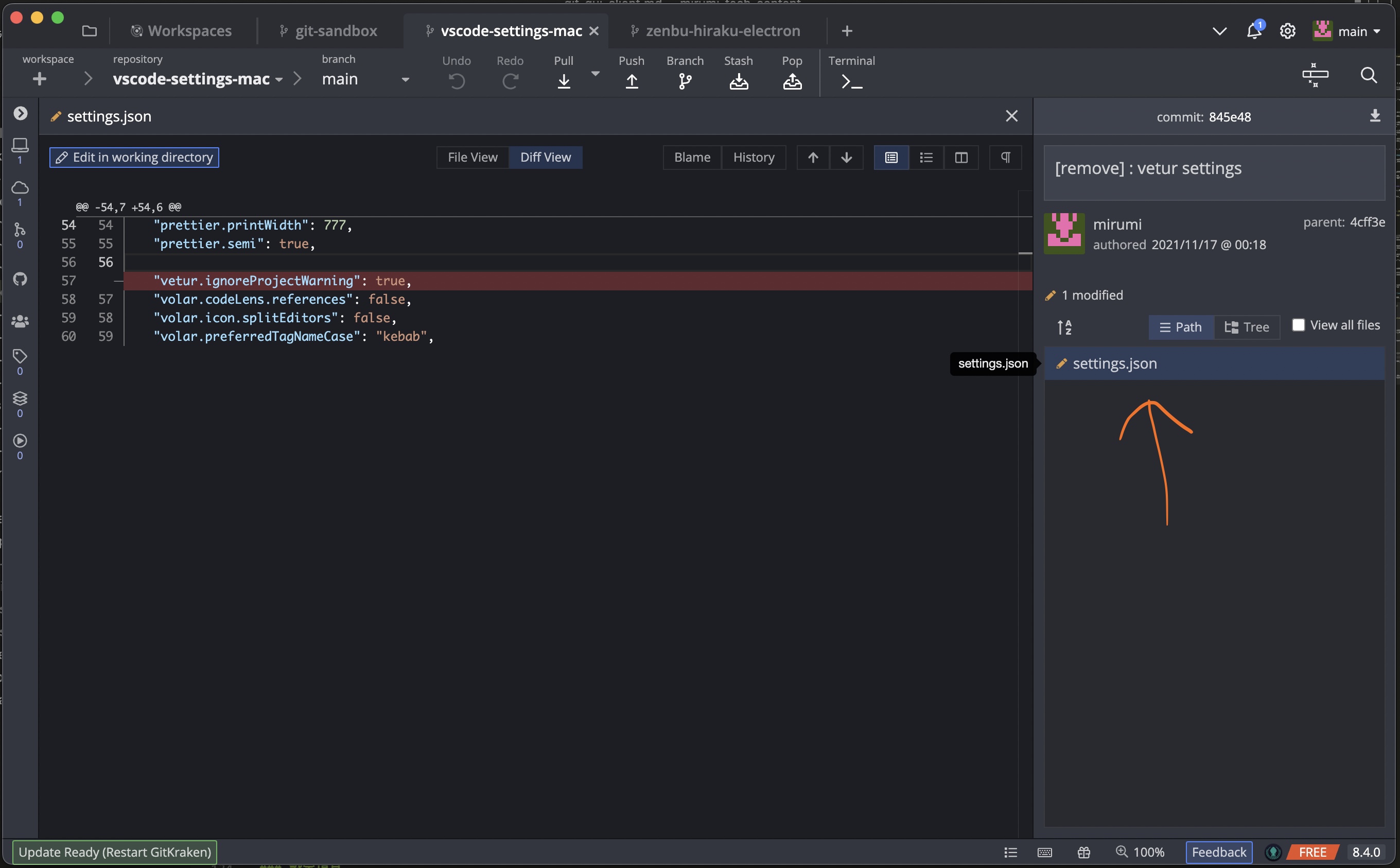Toggle show whitespace pilcrow button
This screenshot has width=1400, height=868.
pos(1005,158)
